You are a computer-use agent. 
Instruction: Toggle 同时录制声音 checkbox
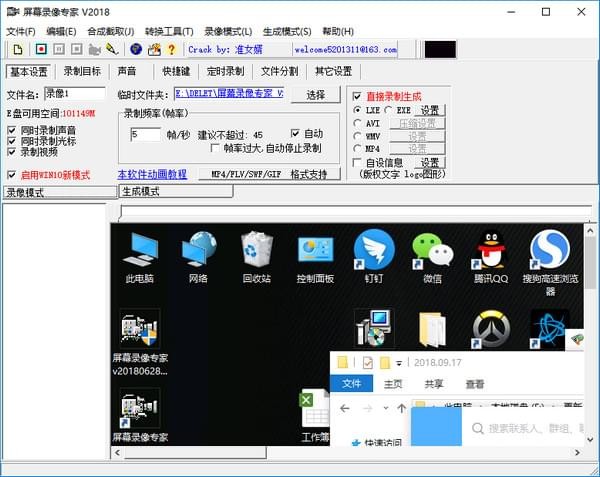coord(11,130)
